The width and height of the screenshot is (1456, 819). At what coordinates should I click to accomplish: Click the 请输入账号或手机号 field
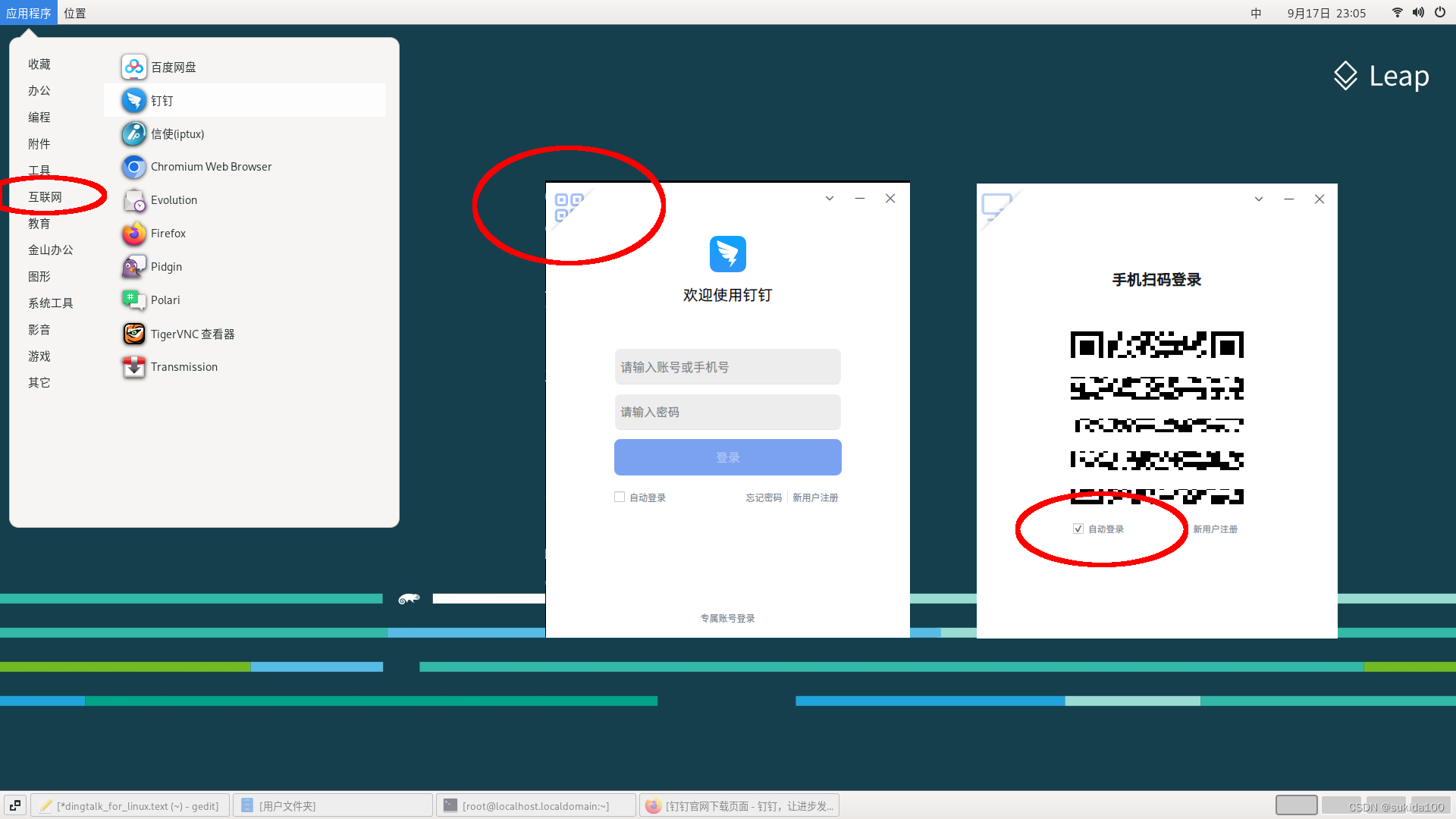point(728,367)
